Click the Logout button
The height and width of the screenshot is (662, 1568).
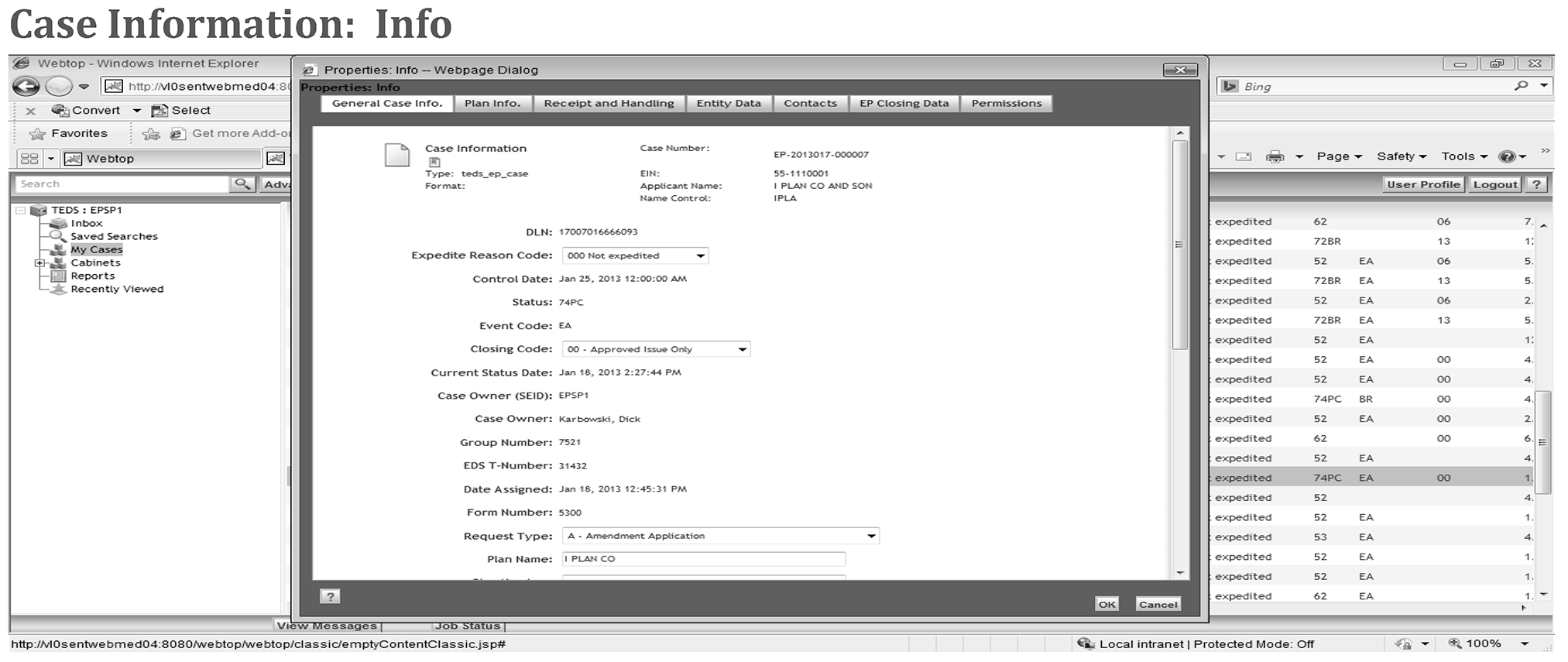(x=1495, y=184)
